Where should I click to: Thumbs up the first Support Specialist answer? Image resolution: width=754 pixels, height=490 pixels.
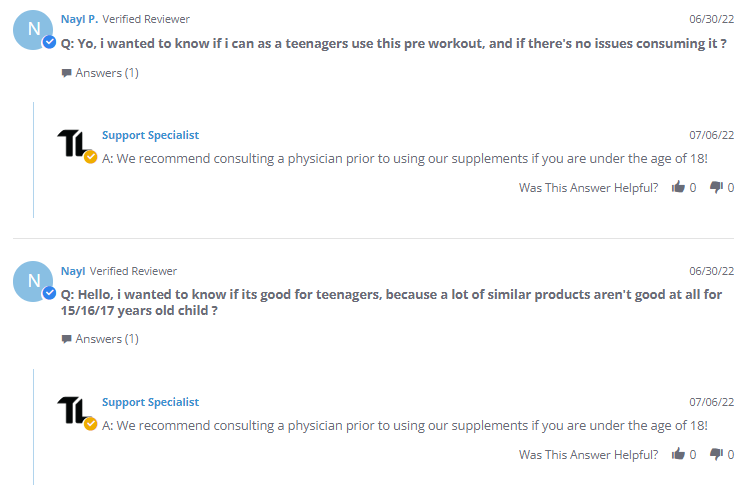[679, 188]
